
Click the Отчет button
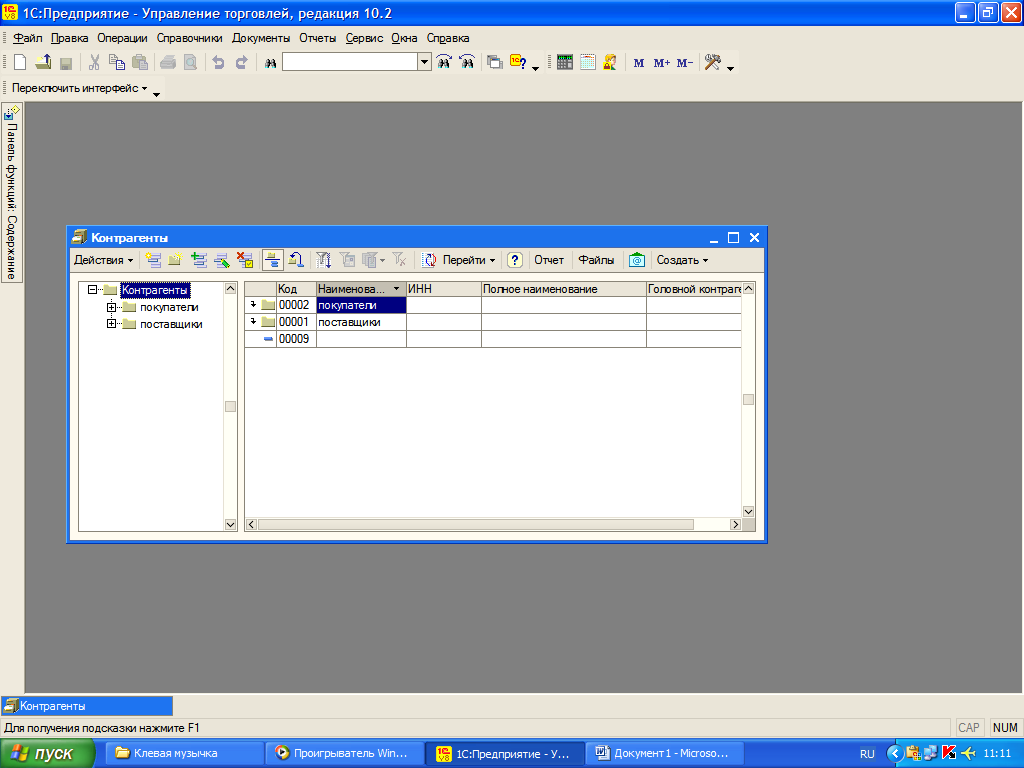tap(549, 260)
